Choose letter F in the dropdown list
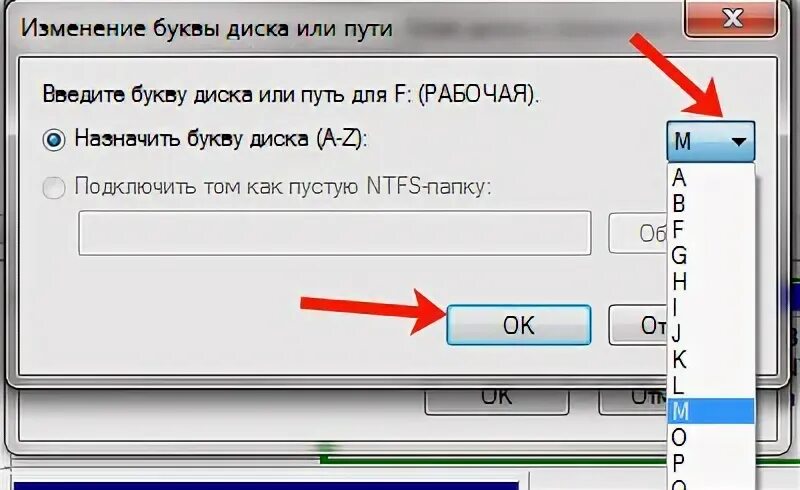Screen dimensions: 800x490 tap(711, 230)
